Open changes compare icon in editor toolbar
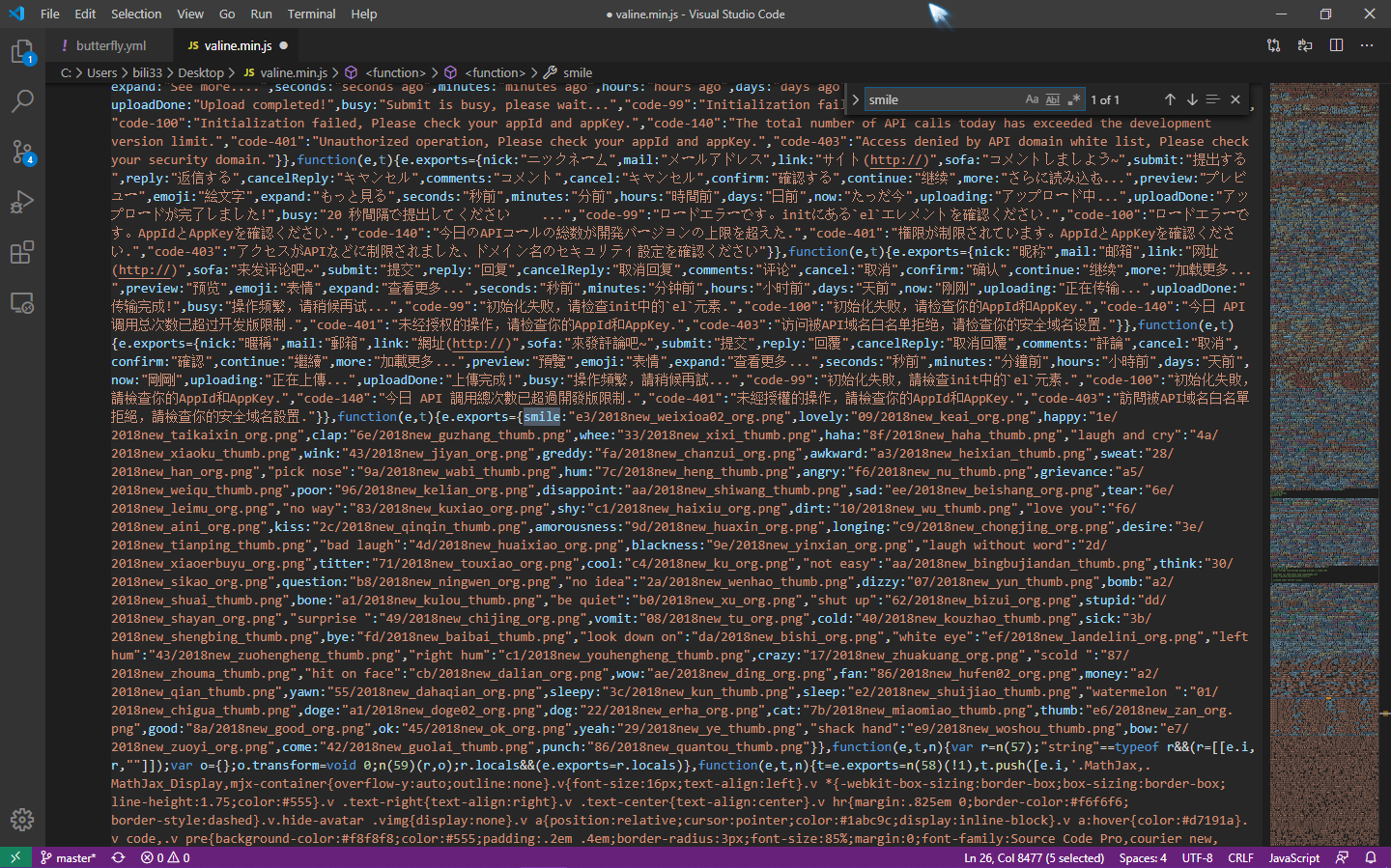1391x868 pixels. click(1274, 45)
